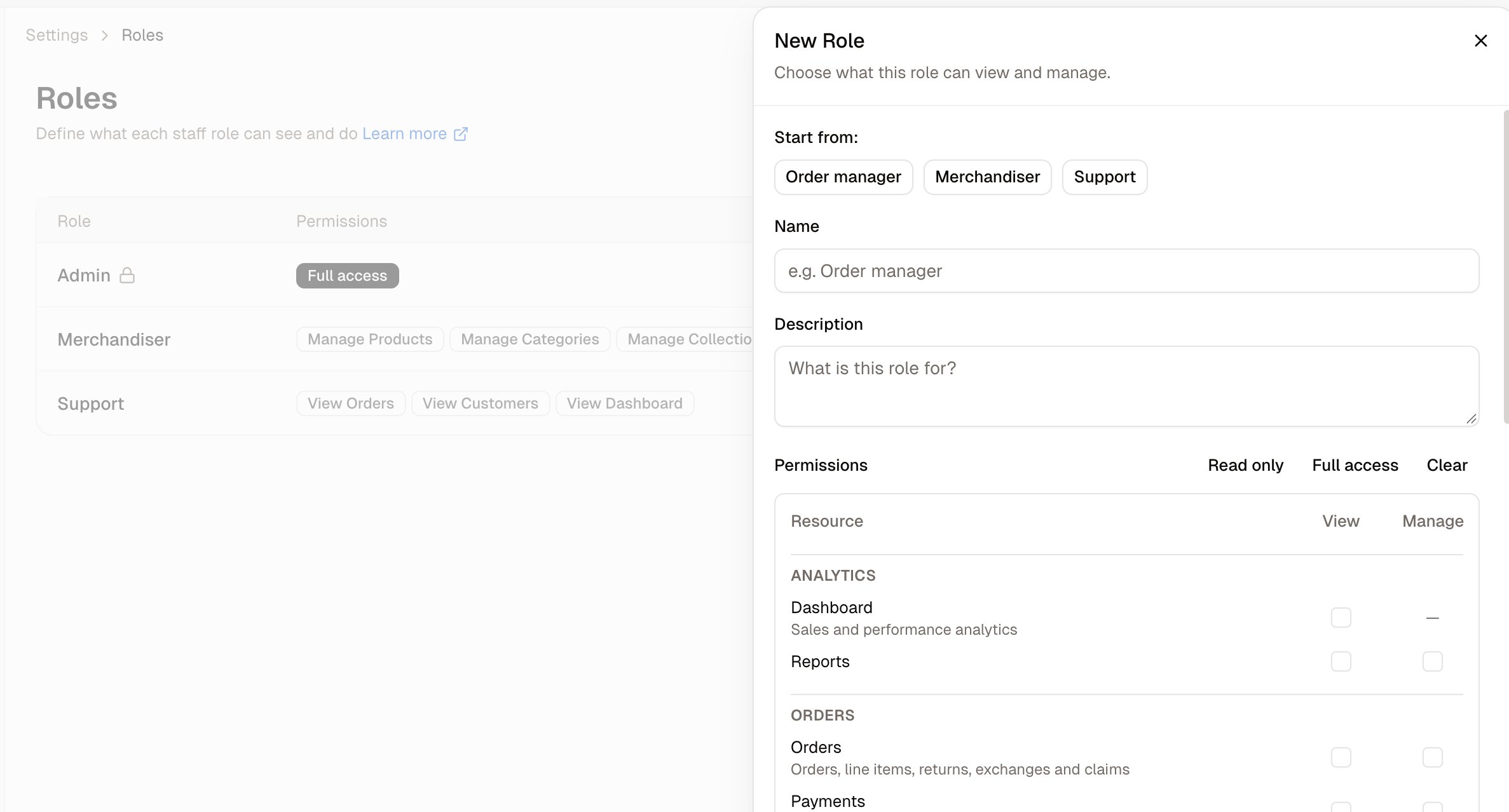This screenshot has width=1509, height=812.
Task: Focus the role Name input field
Action: (1126, 271)
